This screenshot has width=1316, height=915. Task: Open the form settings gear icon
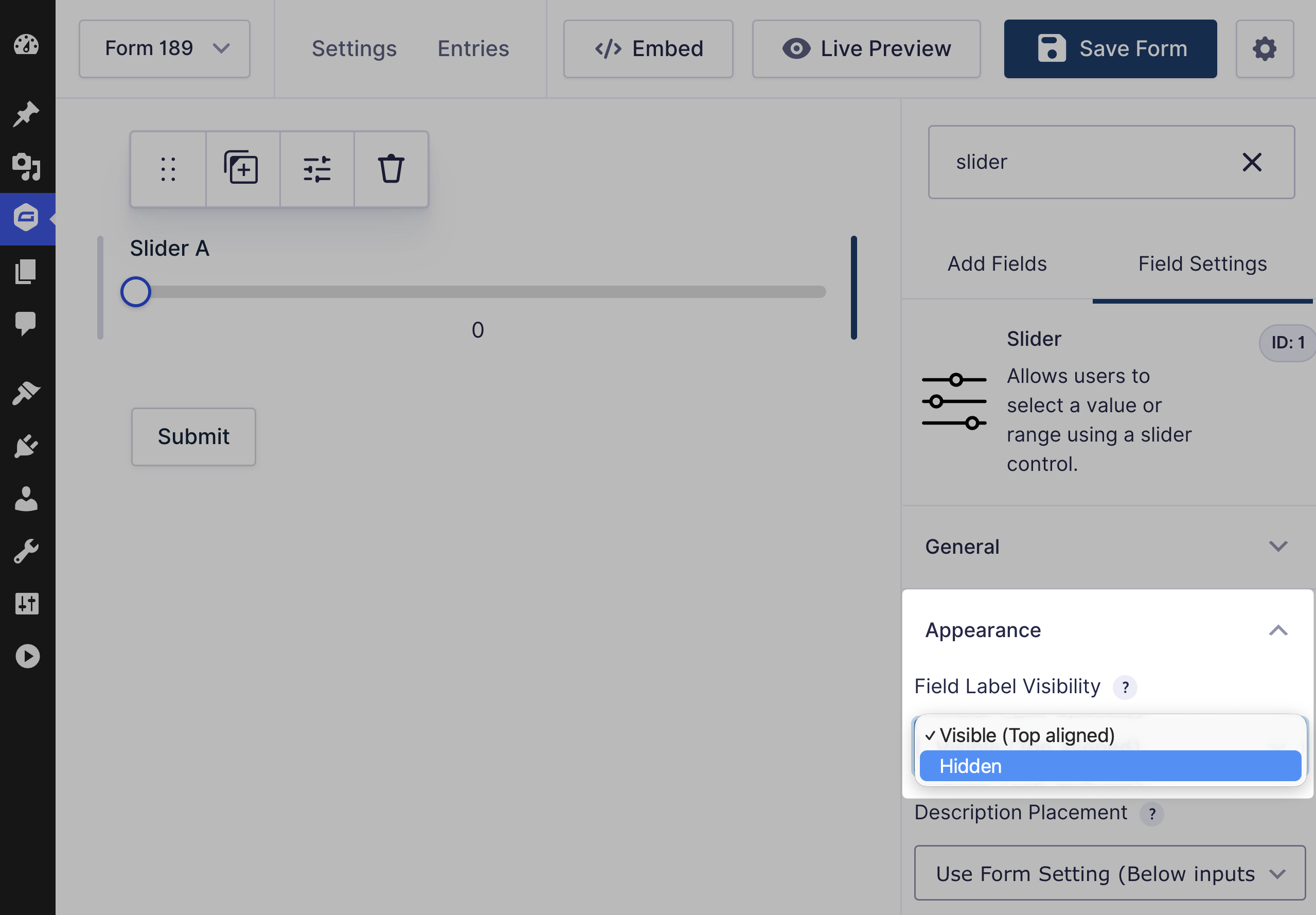tap(1264, 49)
